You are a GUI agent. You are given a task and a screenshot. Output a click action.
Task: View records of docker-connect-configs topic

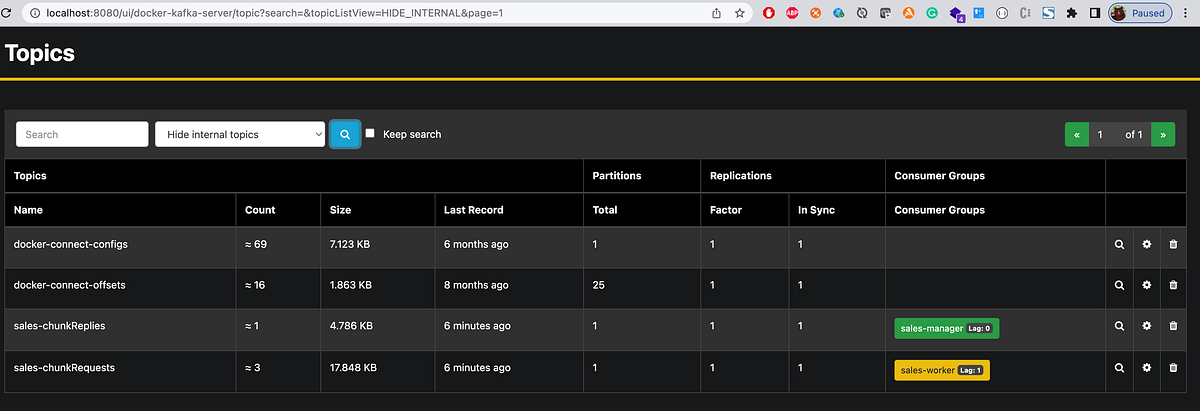pos(1119,244)
